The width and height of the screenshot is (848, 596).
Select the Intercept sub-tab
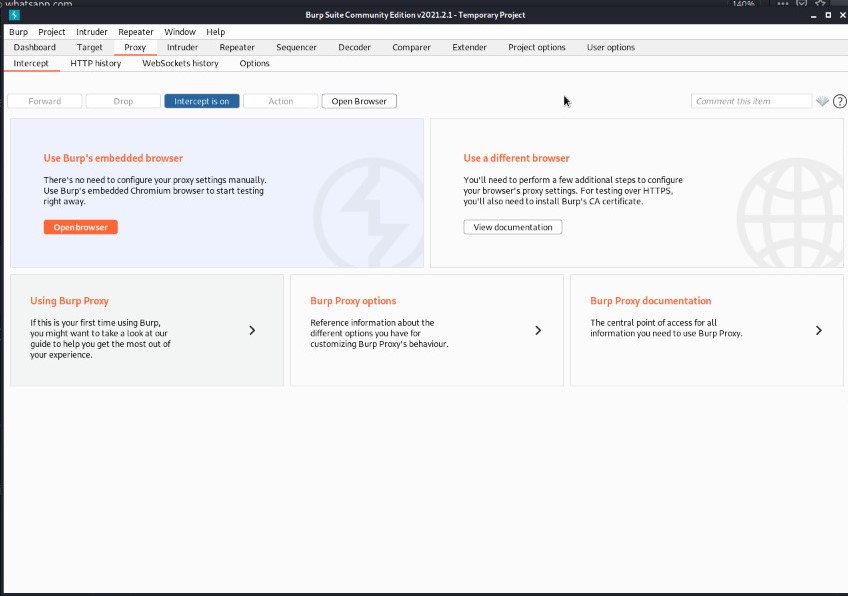click(31, 64)
